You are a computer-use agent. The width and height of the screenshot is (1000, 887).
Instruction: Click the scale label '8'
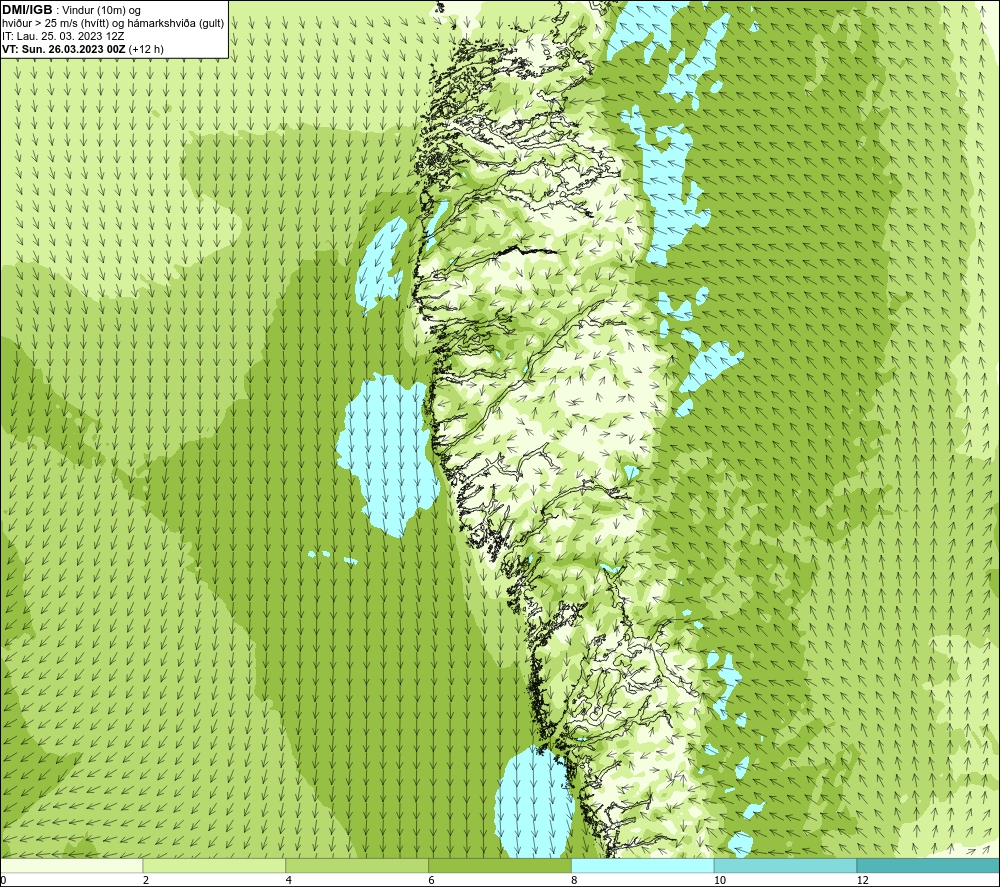tap(575, 881)
